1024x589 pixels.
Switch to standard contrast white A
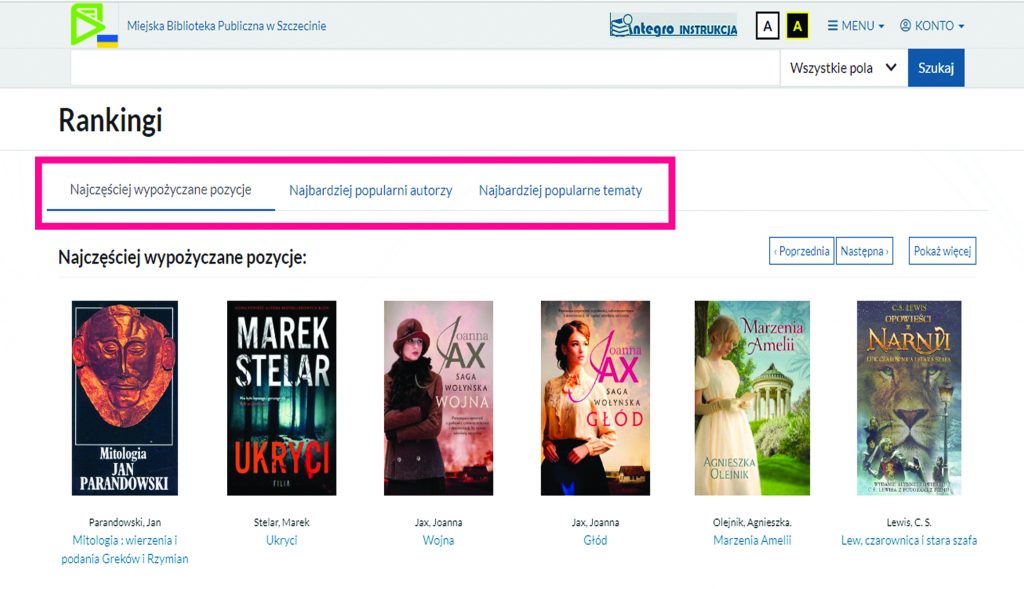point(766,26)
